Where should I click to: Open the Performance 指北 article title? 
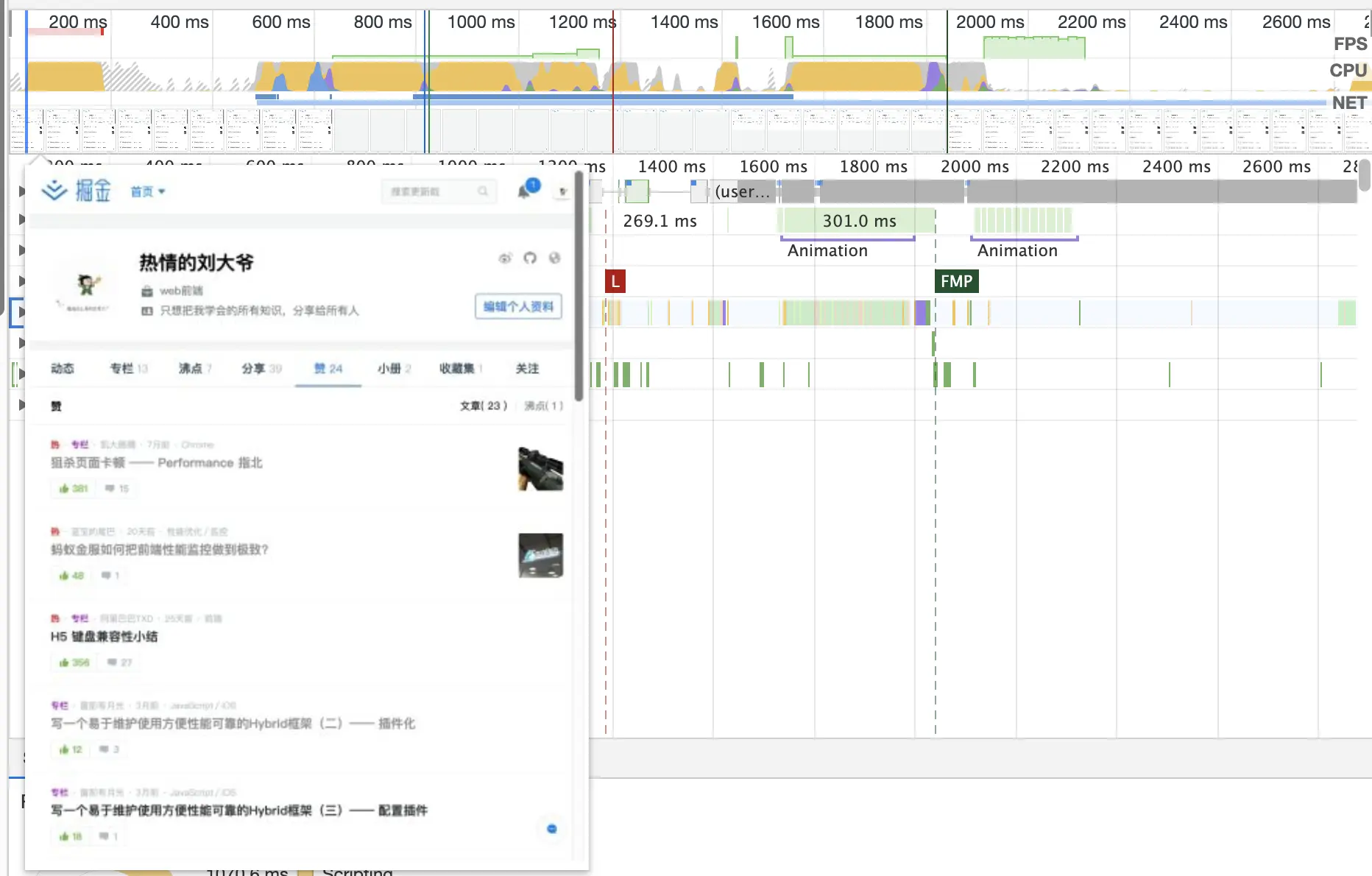point(157,463)
